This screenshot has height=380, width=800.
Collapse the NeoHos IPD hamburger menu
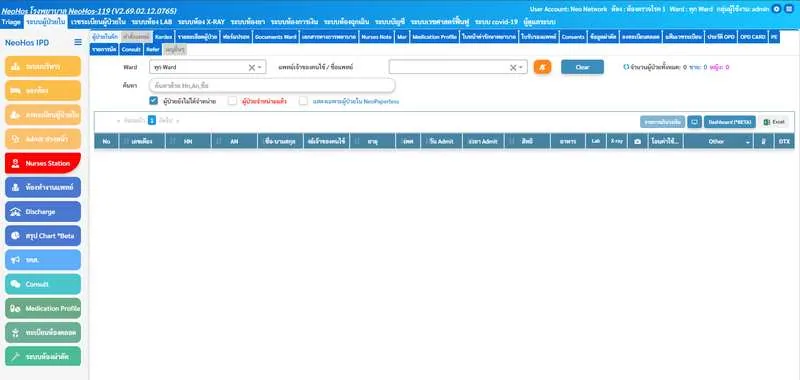(x=78, y=42)
